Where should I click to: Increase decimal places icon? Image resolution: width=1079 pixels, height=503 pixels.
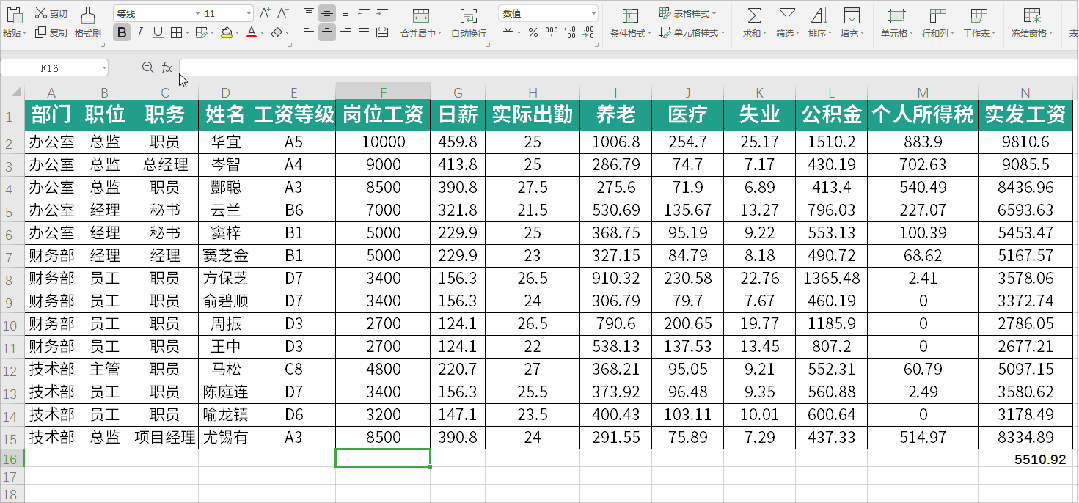(x=570, y=32)
